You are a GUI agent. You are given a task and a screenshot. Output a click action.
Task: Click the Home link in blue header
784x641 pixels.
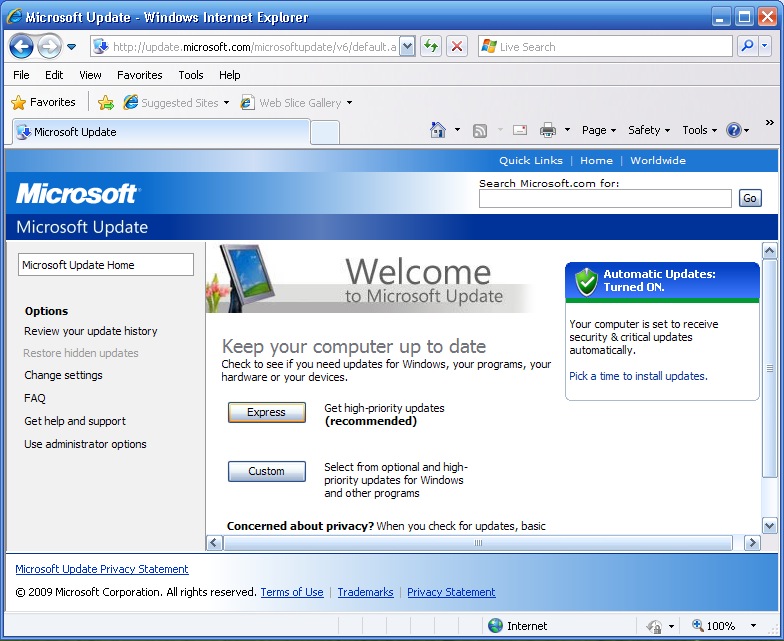(x=596, y=160)
